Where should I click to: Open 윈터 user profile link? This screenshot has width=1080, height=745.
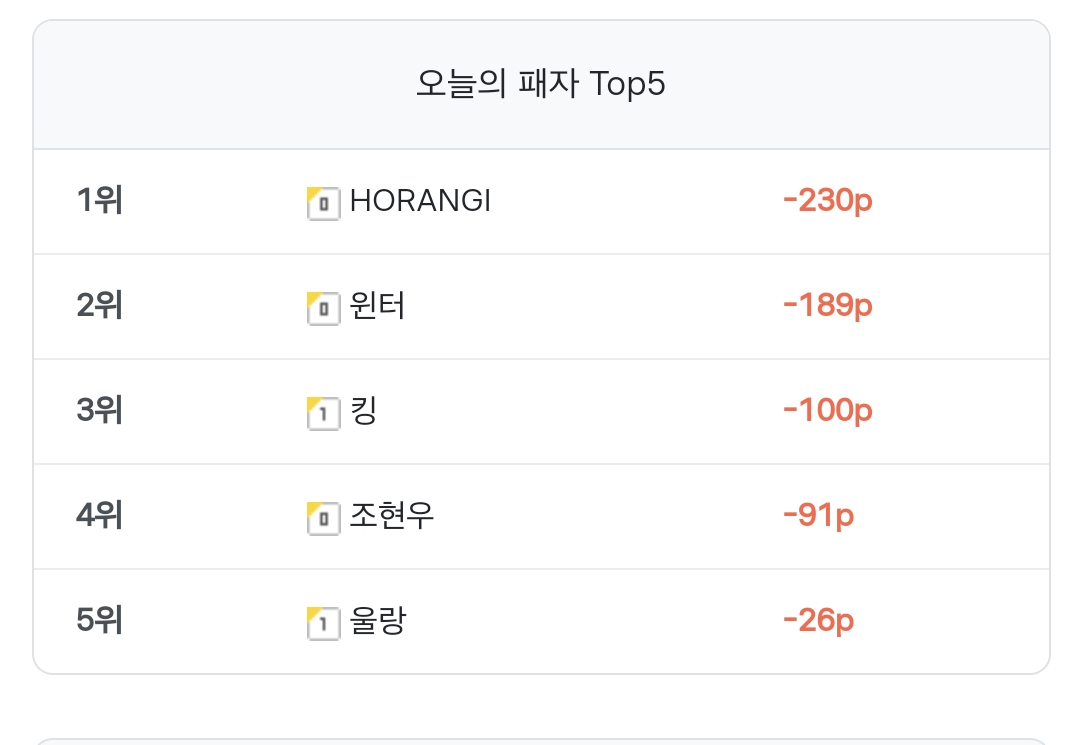[x=377, y=306]
